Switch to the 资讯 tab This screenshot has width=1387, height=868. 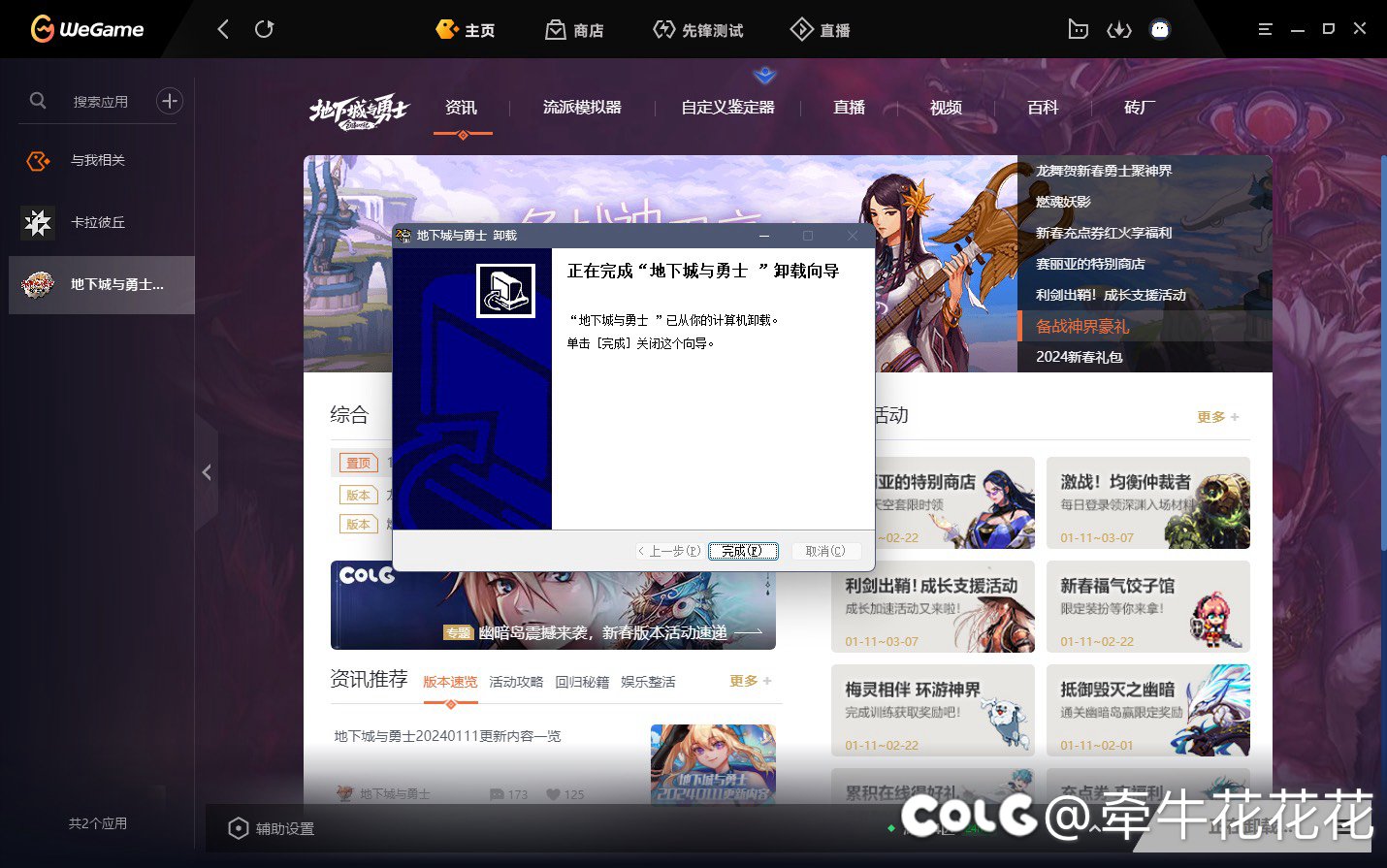tap(461, 108)
